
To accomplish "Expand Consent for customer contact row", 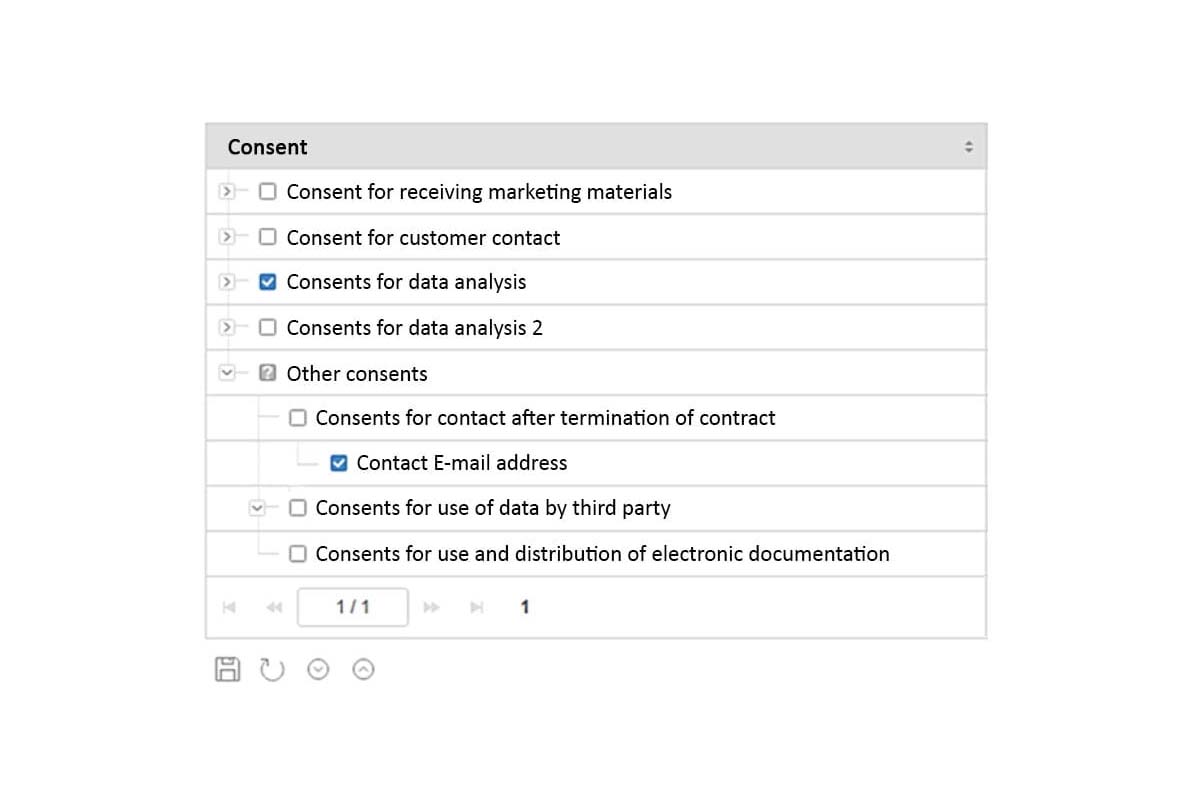I will (x=227, y=237).
